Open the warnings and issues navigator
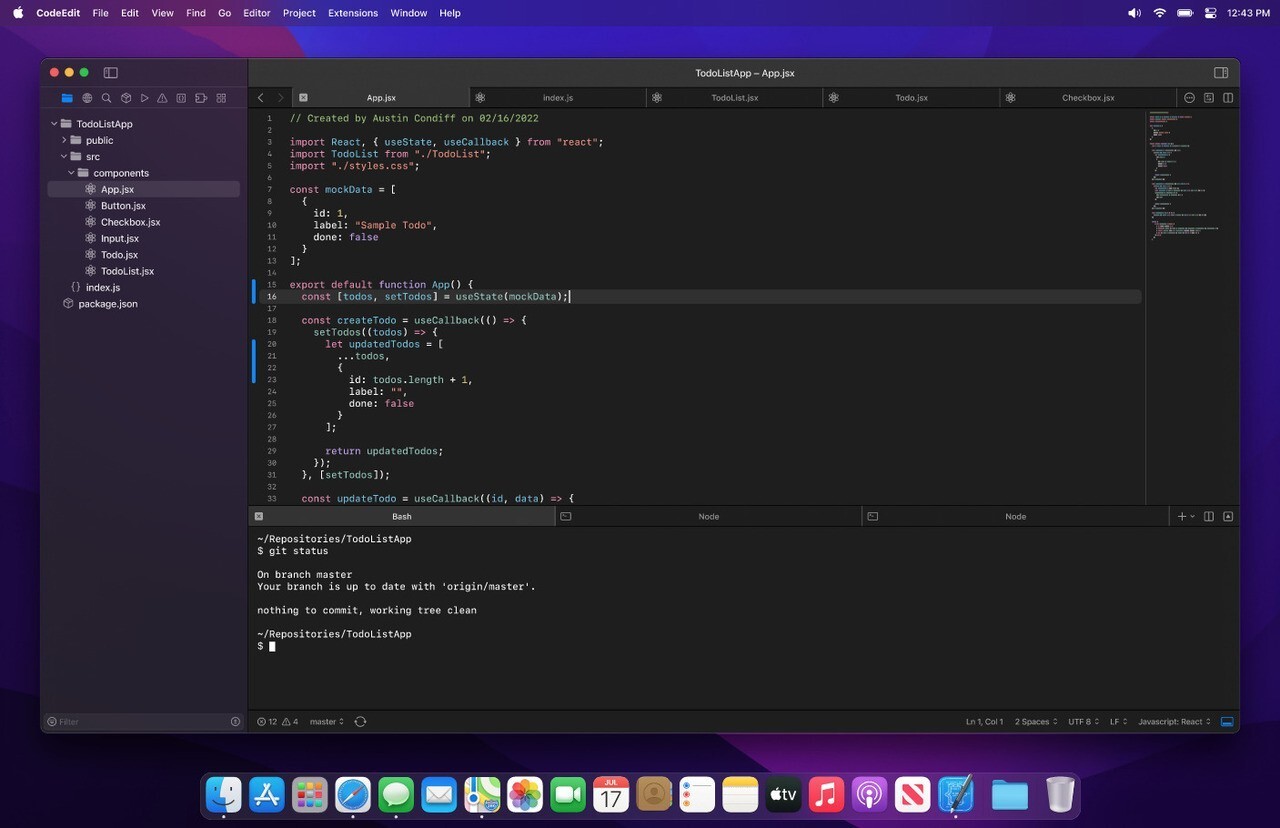 point(164,98)
